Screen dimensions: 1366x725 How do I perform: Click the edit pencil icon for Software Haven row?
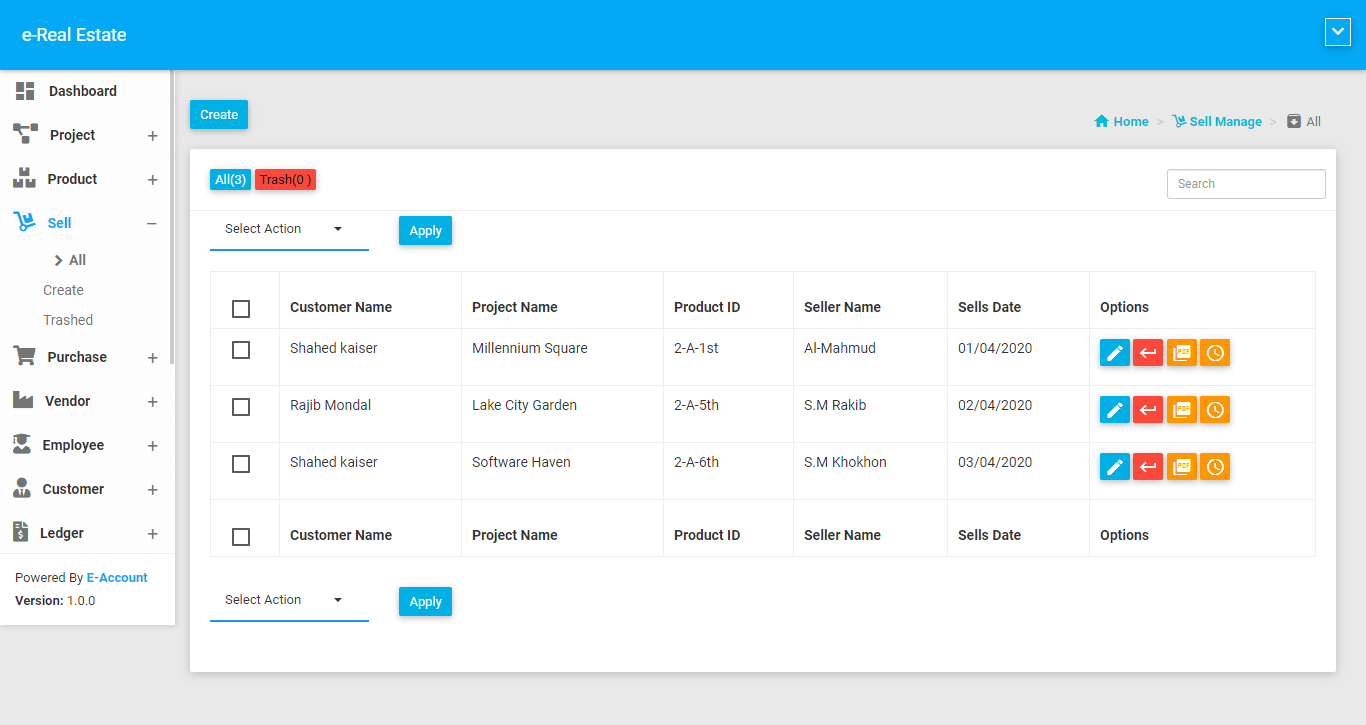tap(1115, 467)
